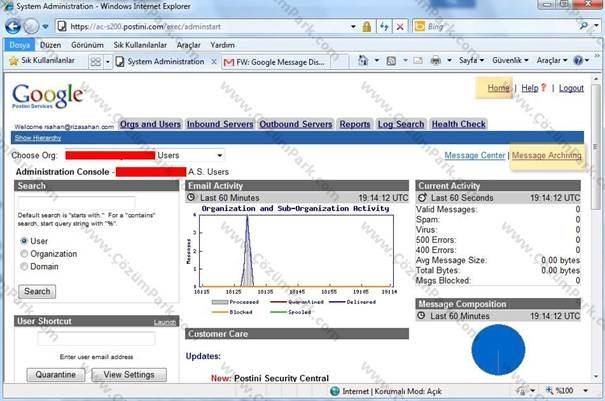Click the Launch link in User Shortcut
Image resolution: width=605 pixels, height=401 pixels.
(165, 322)
